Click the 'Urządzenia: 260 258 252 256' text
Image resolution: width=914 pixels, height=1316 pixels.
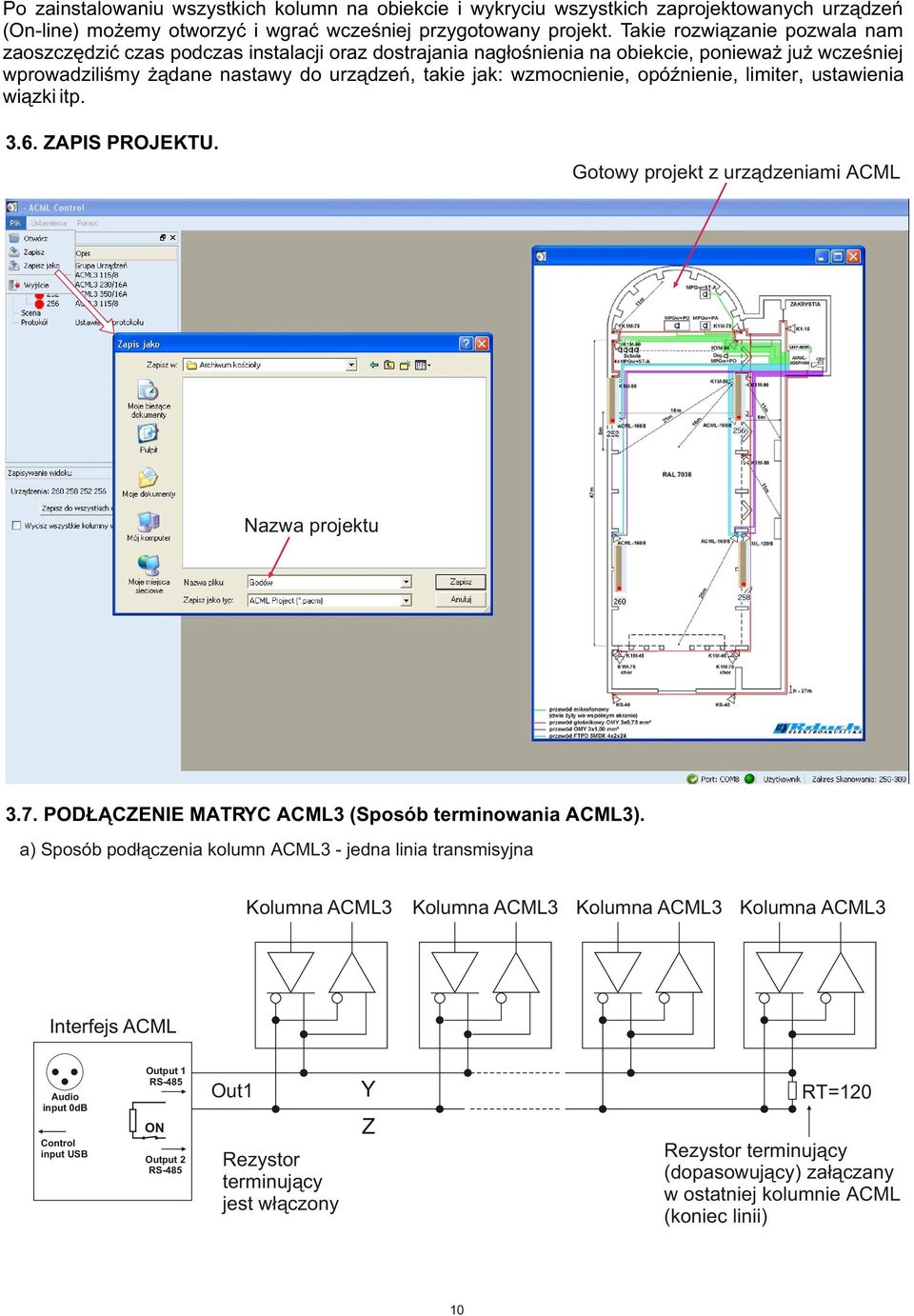pos(58,491)
